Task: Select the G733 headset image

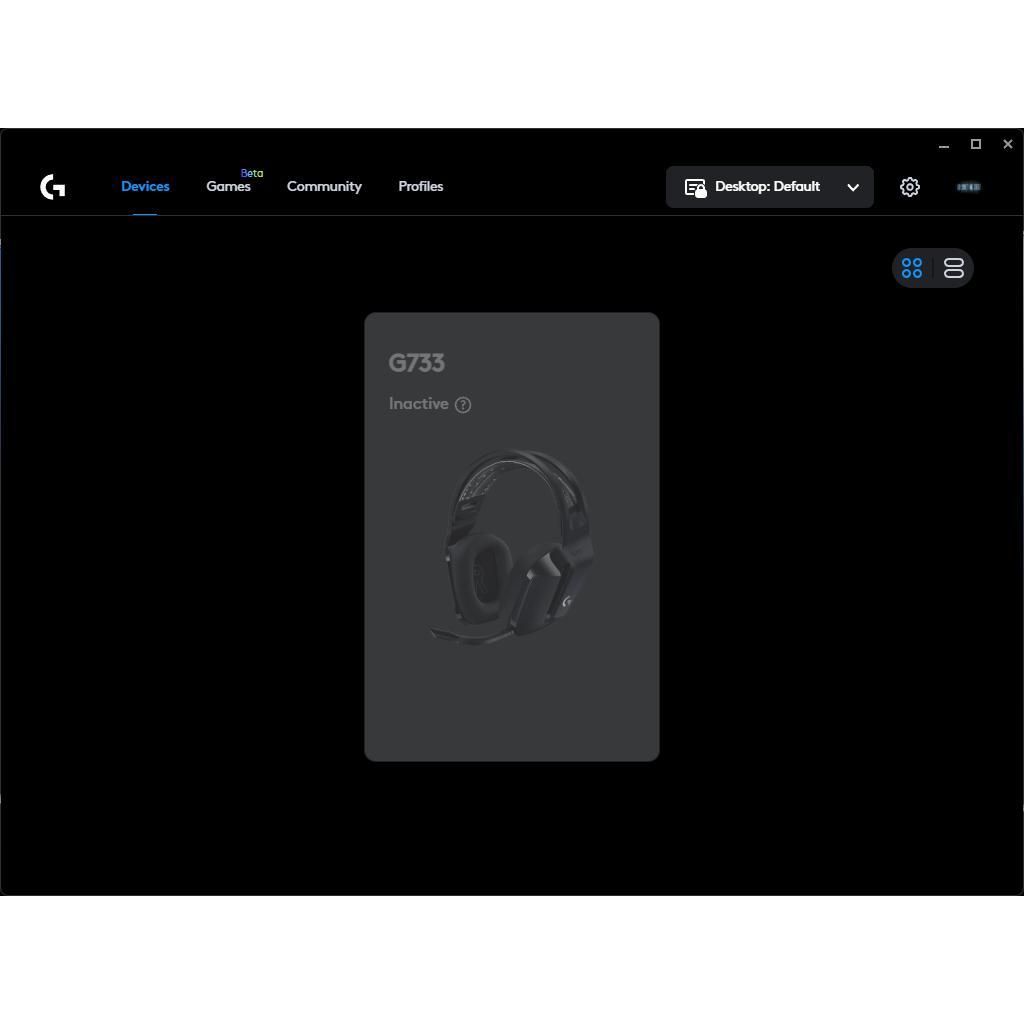Action: pyautogui.click(x=512, y=547)
